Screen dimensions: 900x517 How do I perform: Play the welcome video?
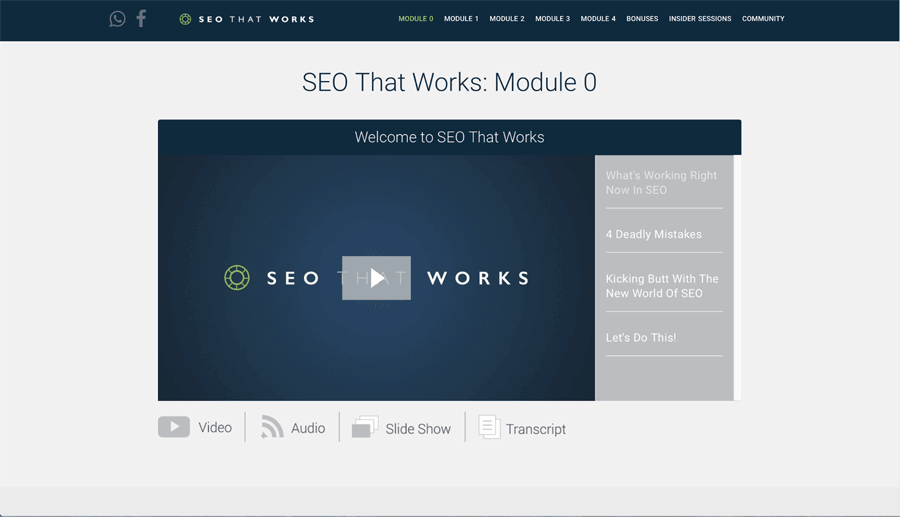(x=377, y=278)
